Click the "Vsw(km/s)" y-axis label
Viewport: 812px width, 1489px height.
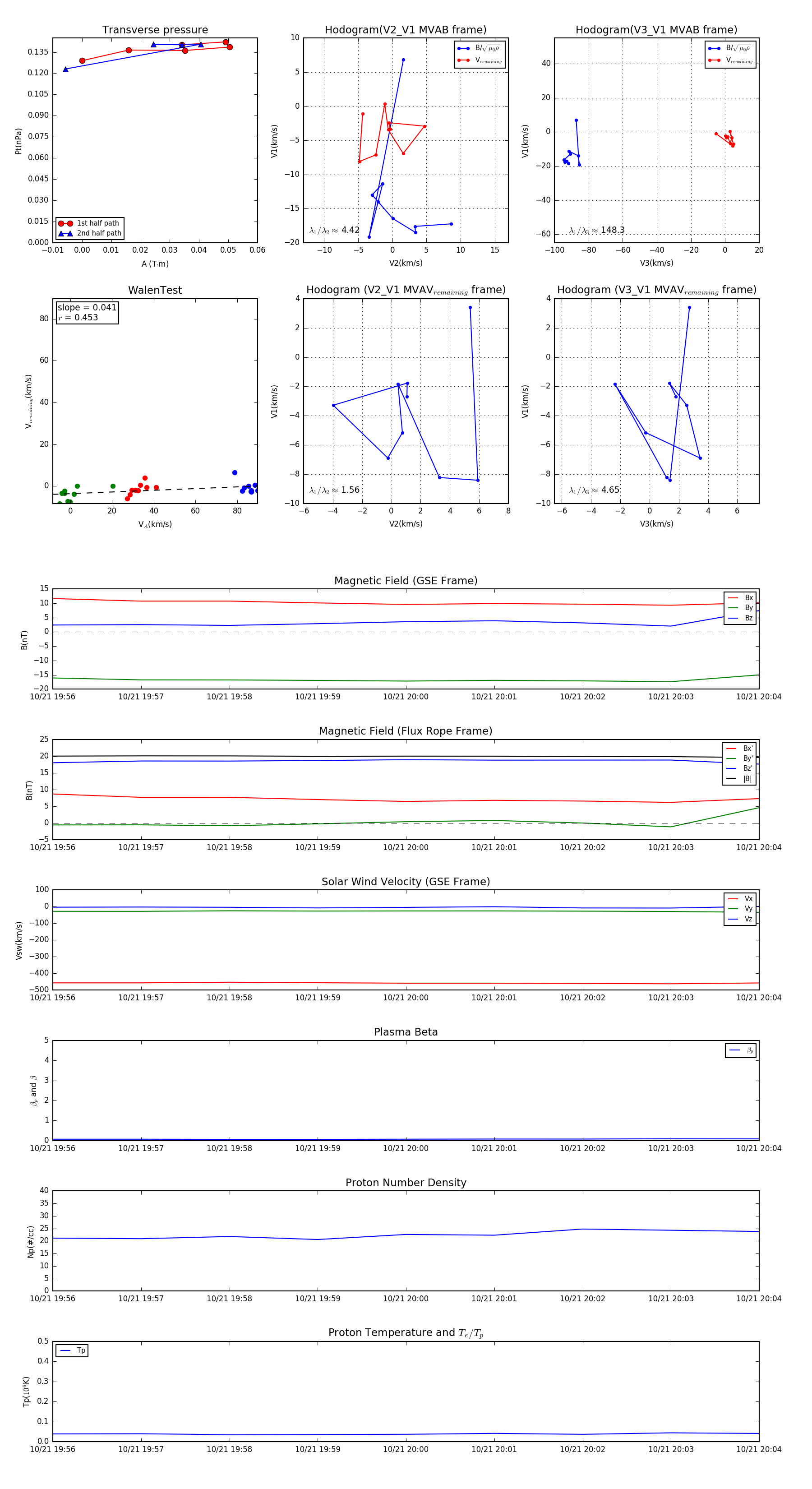click(x=19, y=940)
